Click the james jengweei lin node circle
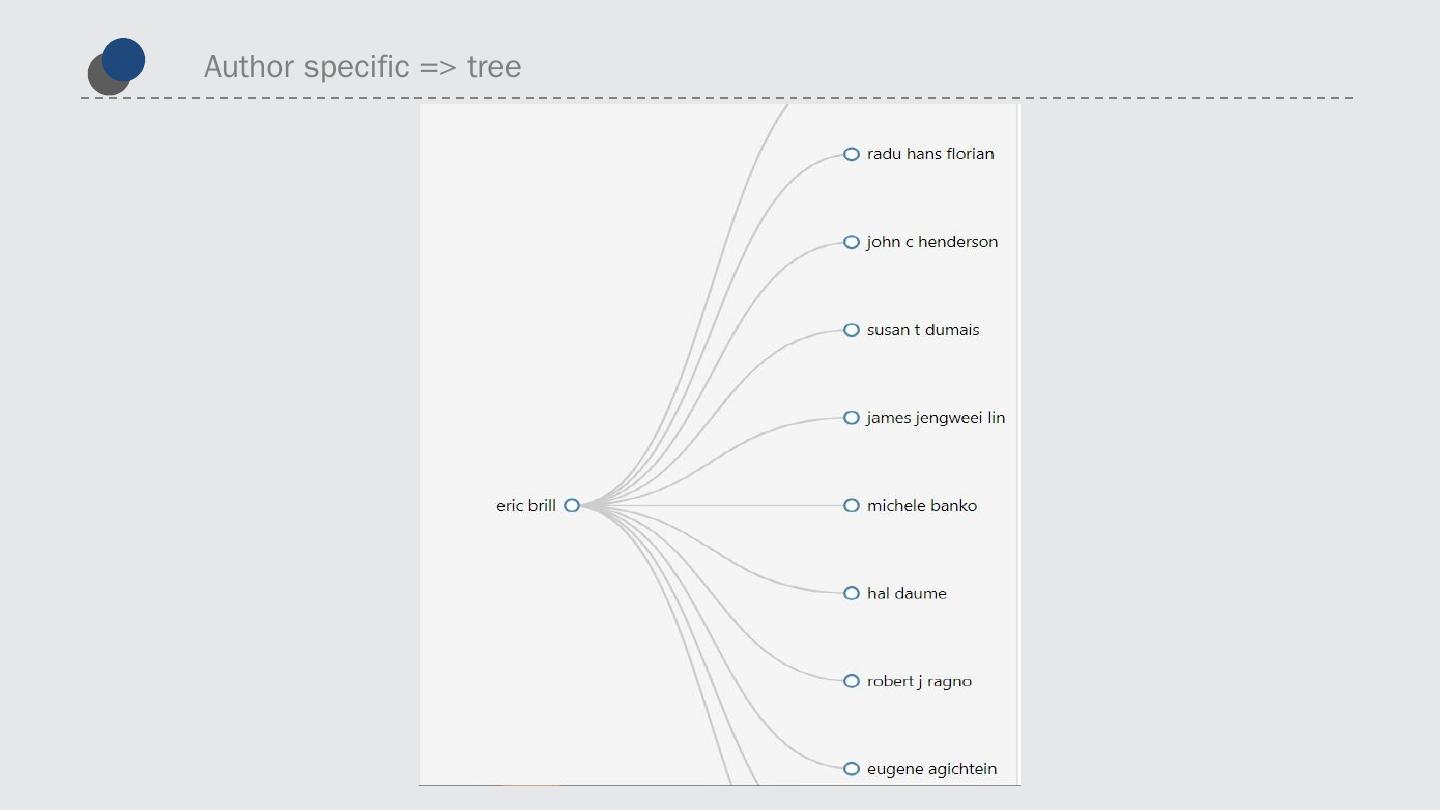Image resolution: width=1440 pixels, height=810 pixels. click(851, 418)
